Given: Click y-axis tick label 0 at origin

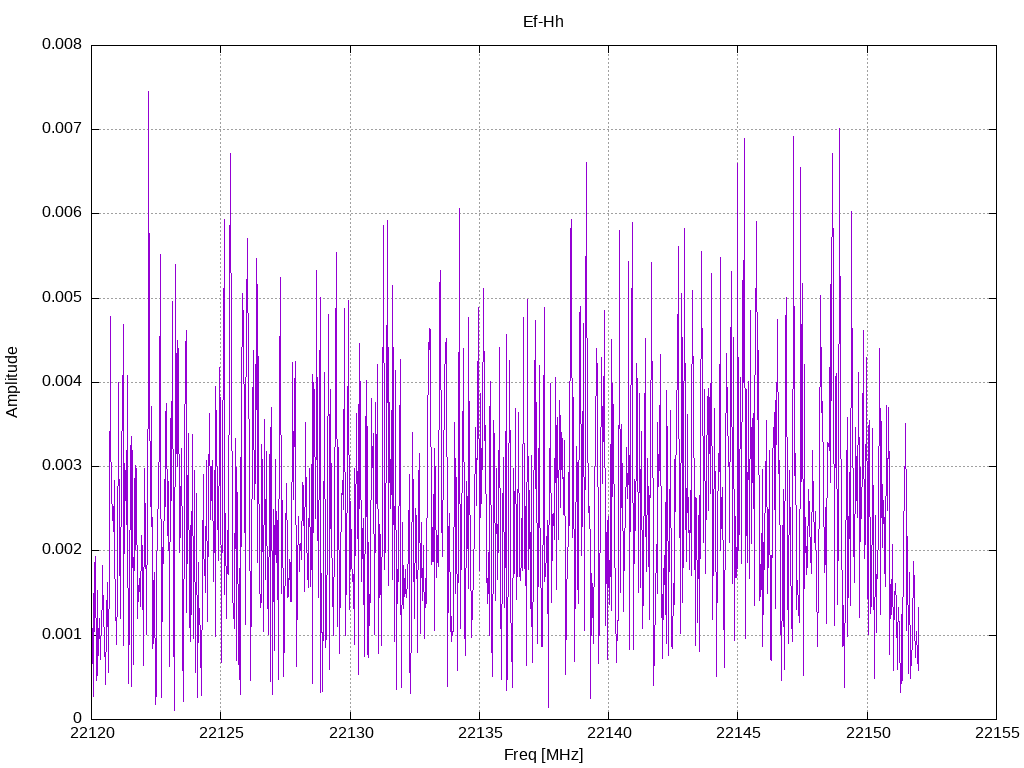Looking at the screenshot, I should (78, 718).
